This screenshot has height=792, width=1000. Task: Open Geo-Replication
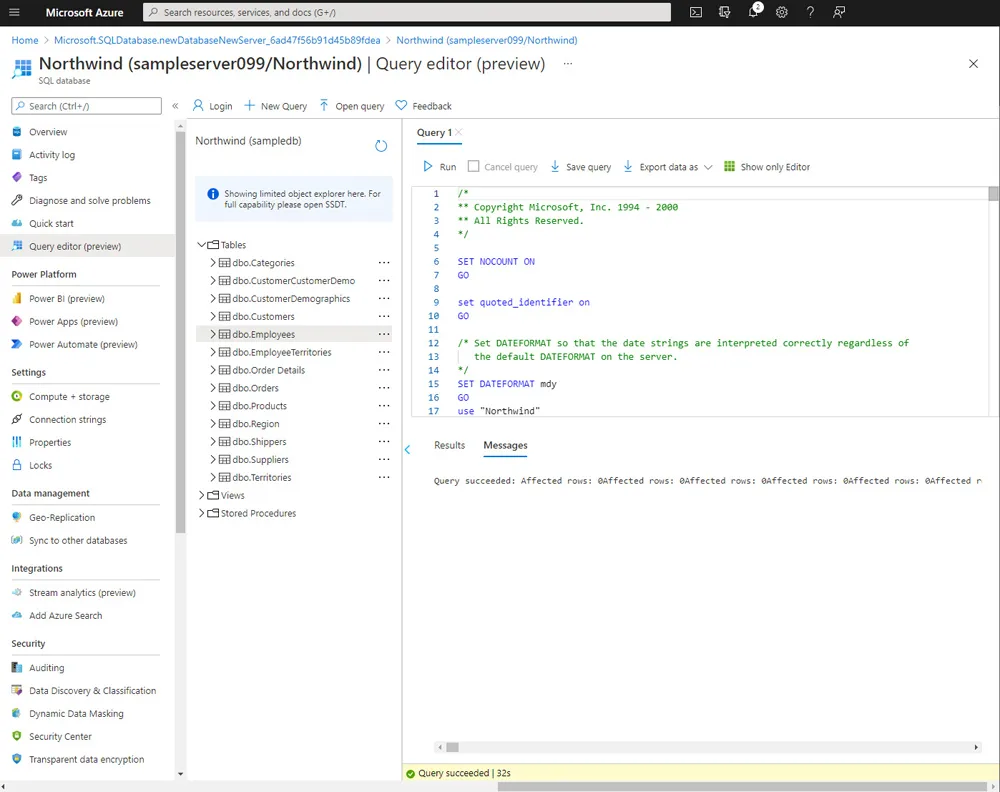pyautogui.click(x=62, y=518)
